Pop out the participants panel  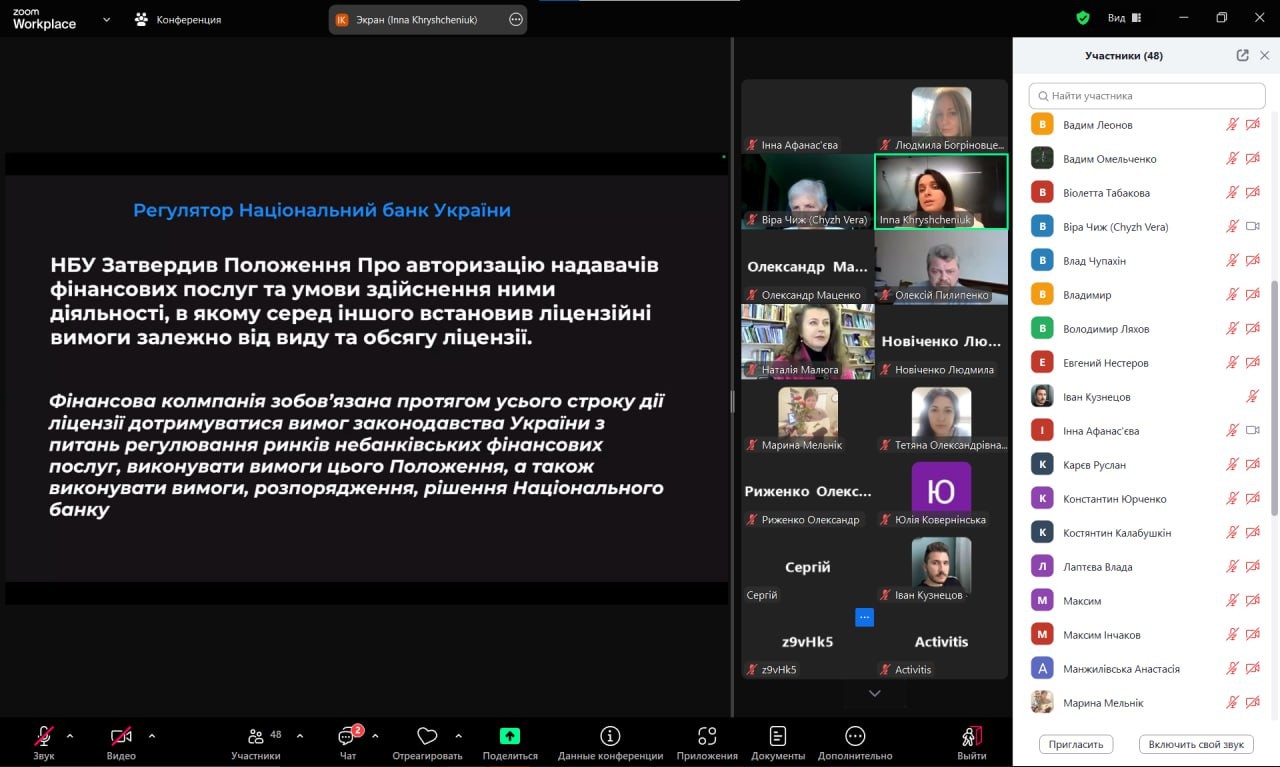(1242, 56)
